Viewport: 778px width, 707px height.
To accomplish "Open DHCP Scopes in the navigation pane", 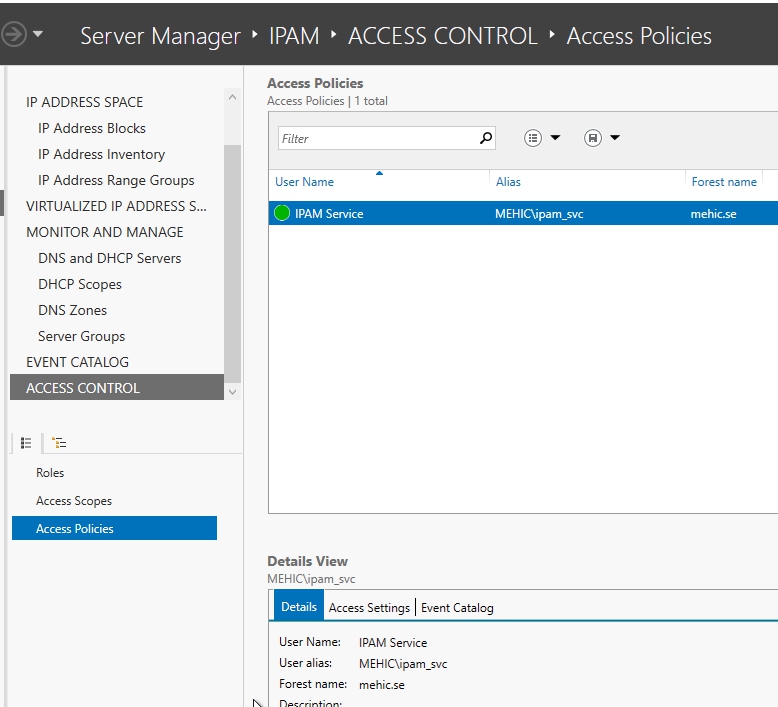I will (80, 284).
